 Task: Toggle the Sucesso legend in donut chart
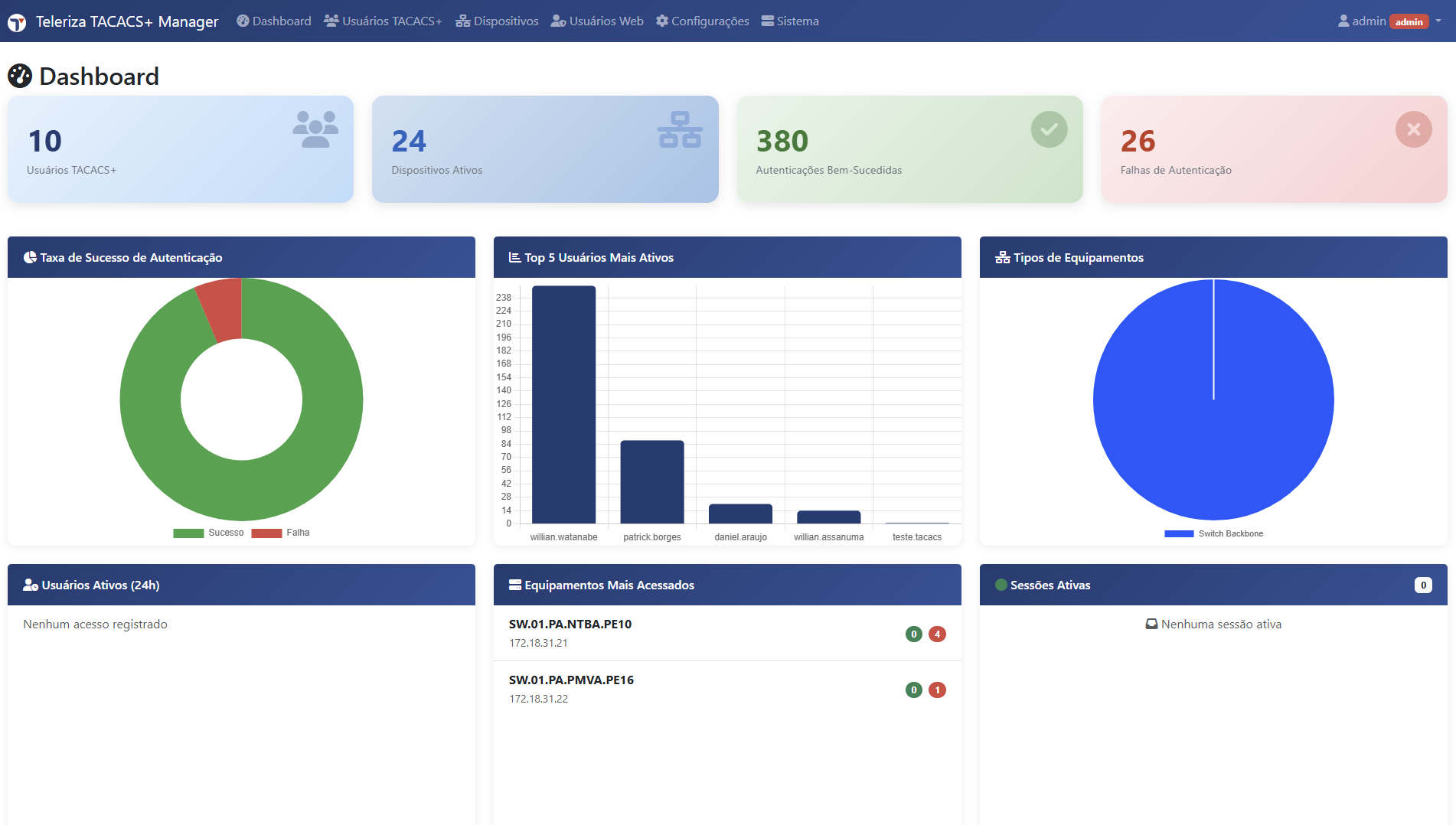coord(208,533)
